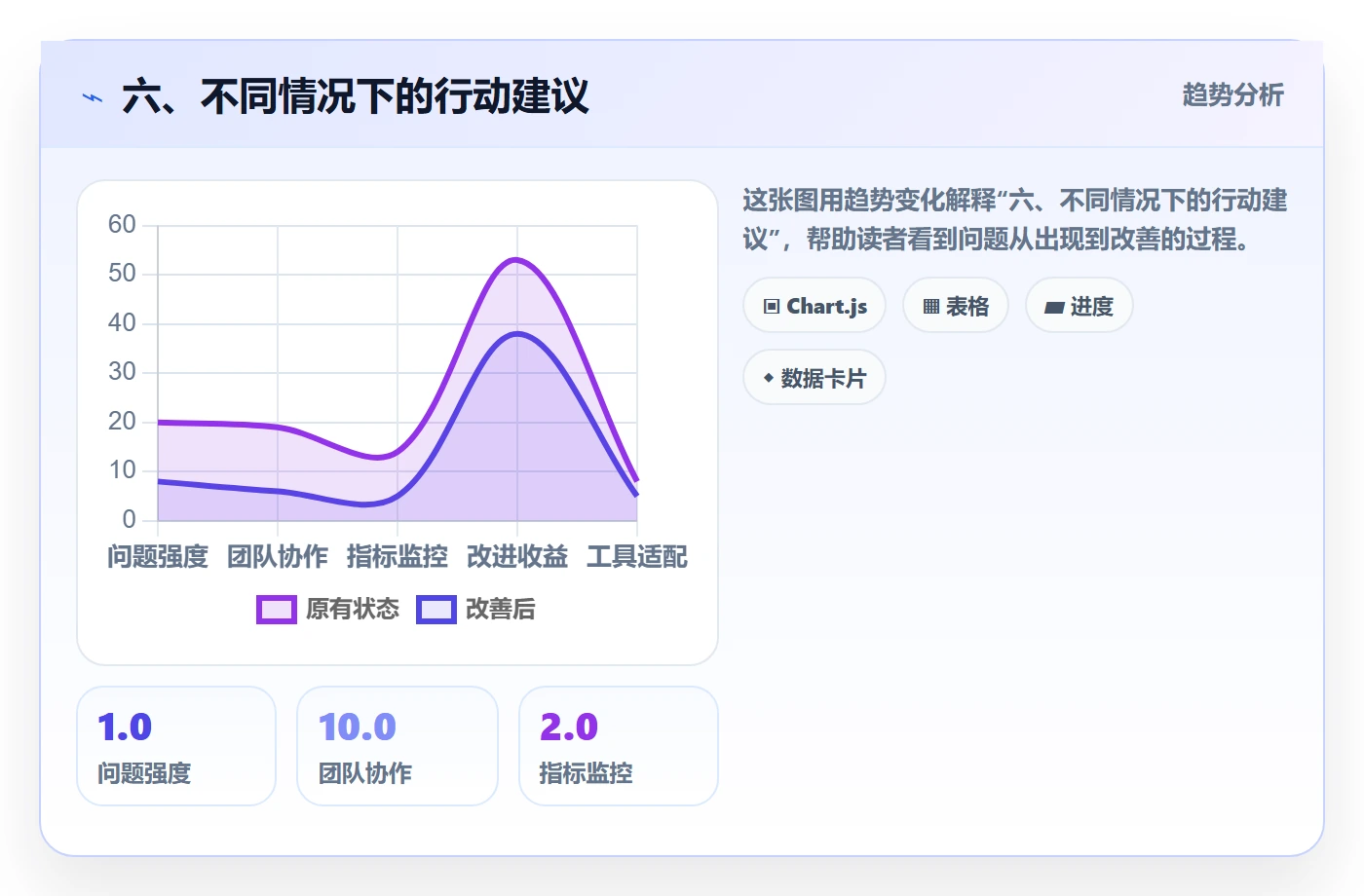Click the value 2.0 in 指标监控 card

click(x=569, y=728)
